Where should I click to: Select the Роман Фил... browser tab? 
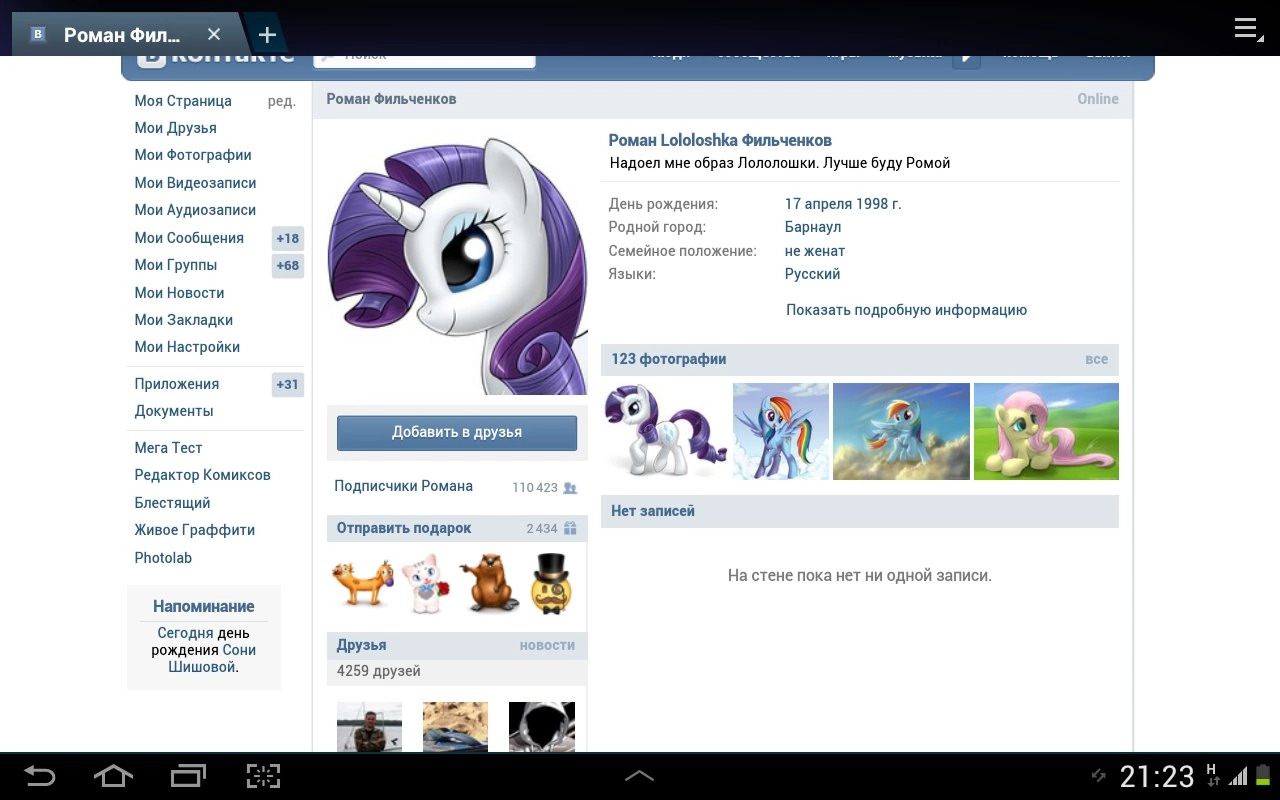click(122, 35)
